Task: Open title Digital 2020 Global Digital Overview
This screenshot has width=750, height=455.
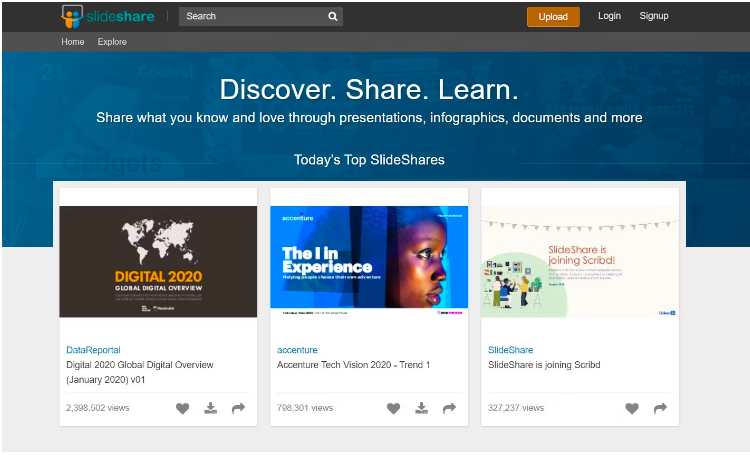Action: (x=140, y=372)
